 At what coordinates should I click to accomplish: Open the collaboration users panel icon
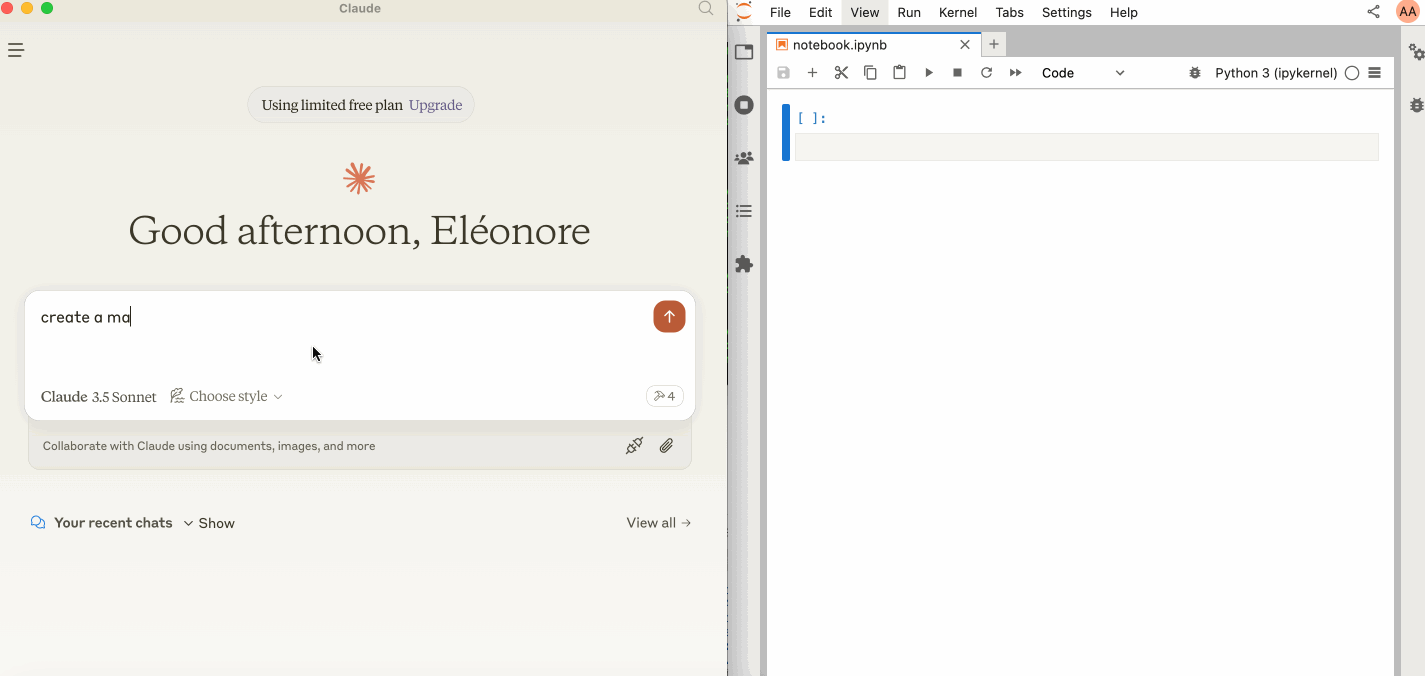[x=744, y=158]
